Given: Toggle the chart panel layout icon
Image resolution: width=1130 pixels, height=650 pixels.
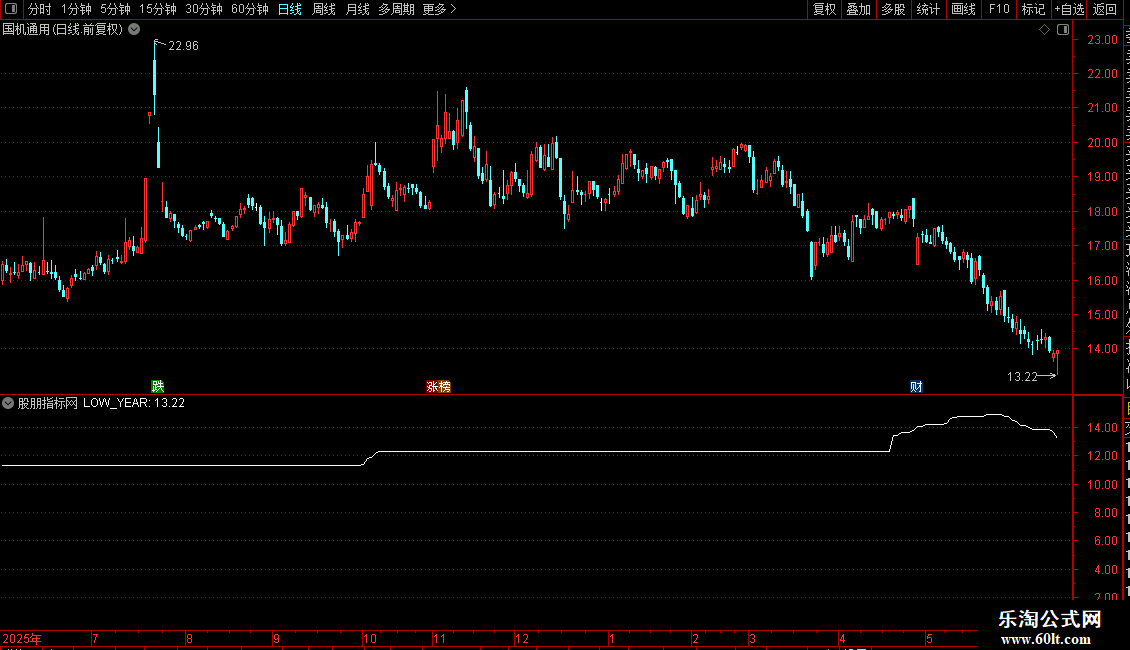Looking at the screenshot, I should [x=1063, y=30].
